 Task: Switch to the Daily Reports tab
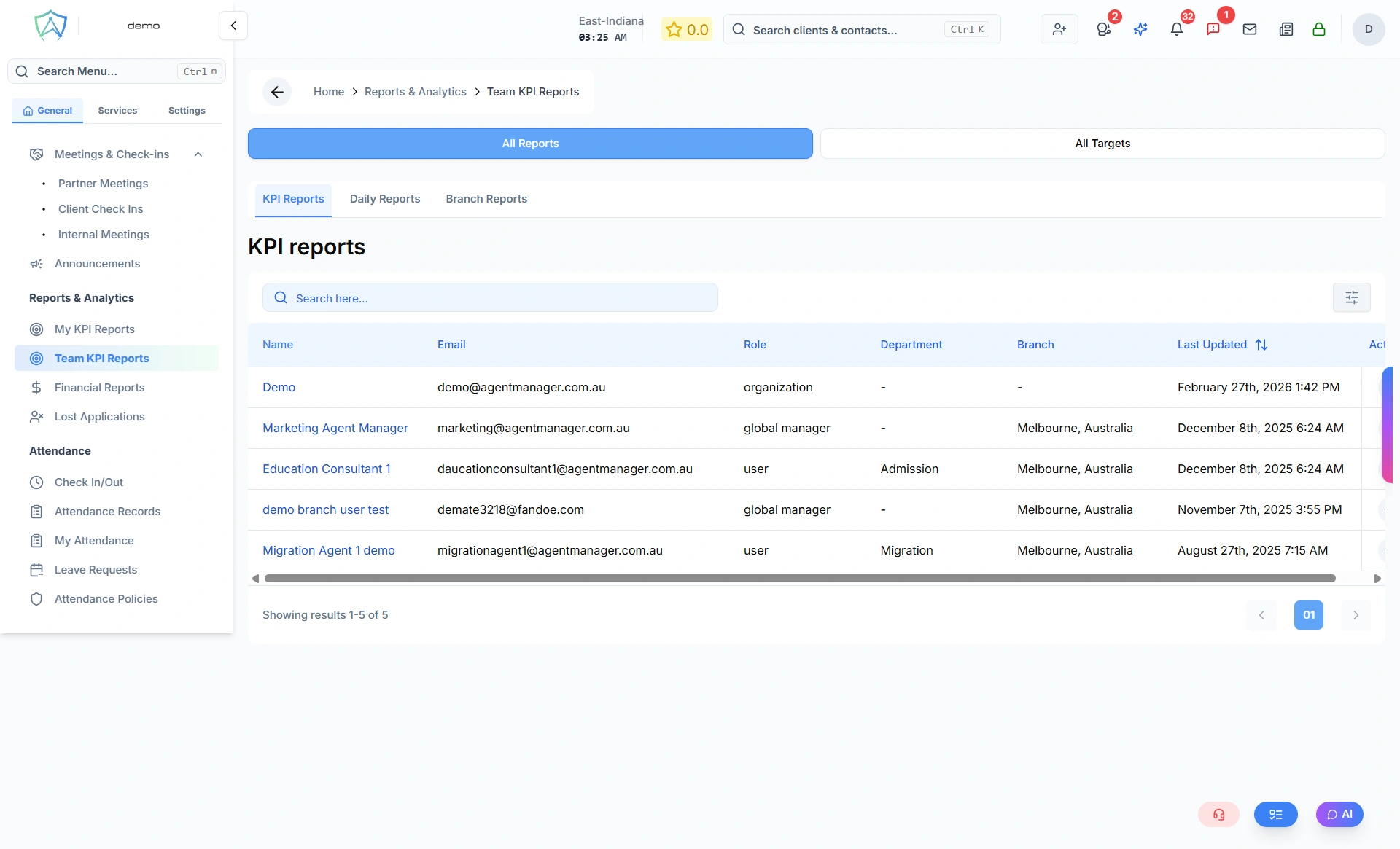click(384, 198)
